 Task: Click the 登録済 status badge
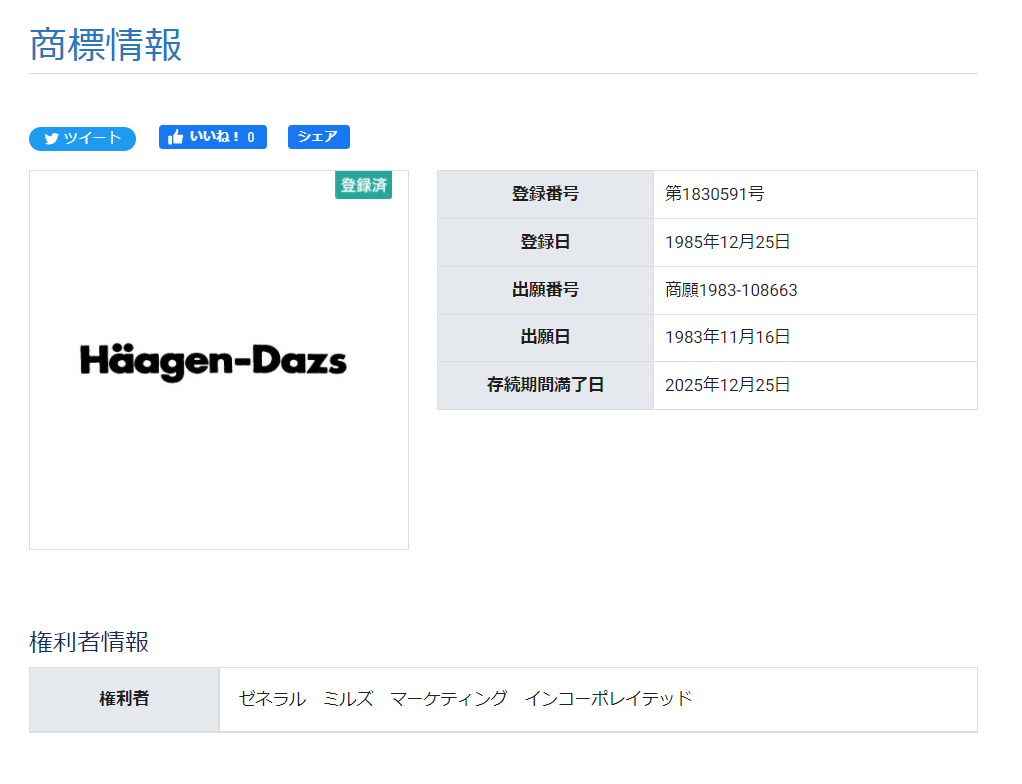(363, 185)
